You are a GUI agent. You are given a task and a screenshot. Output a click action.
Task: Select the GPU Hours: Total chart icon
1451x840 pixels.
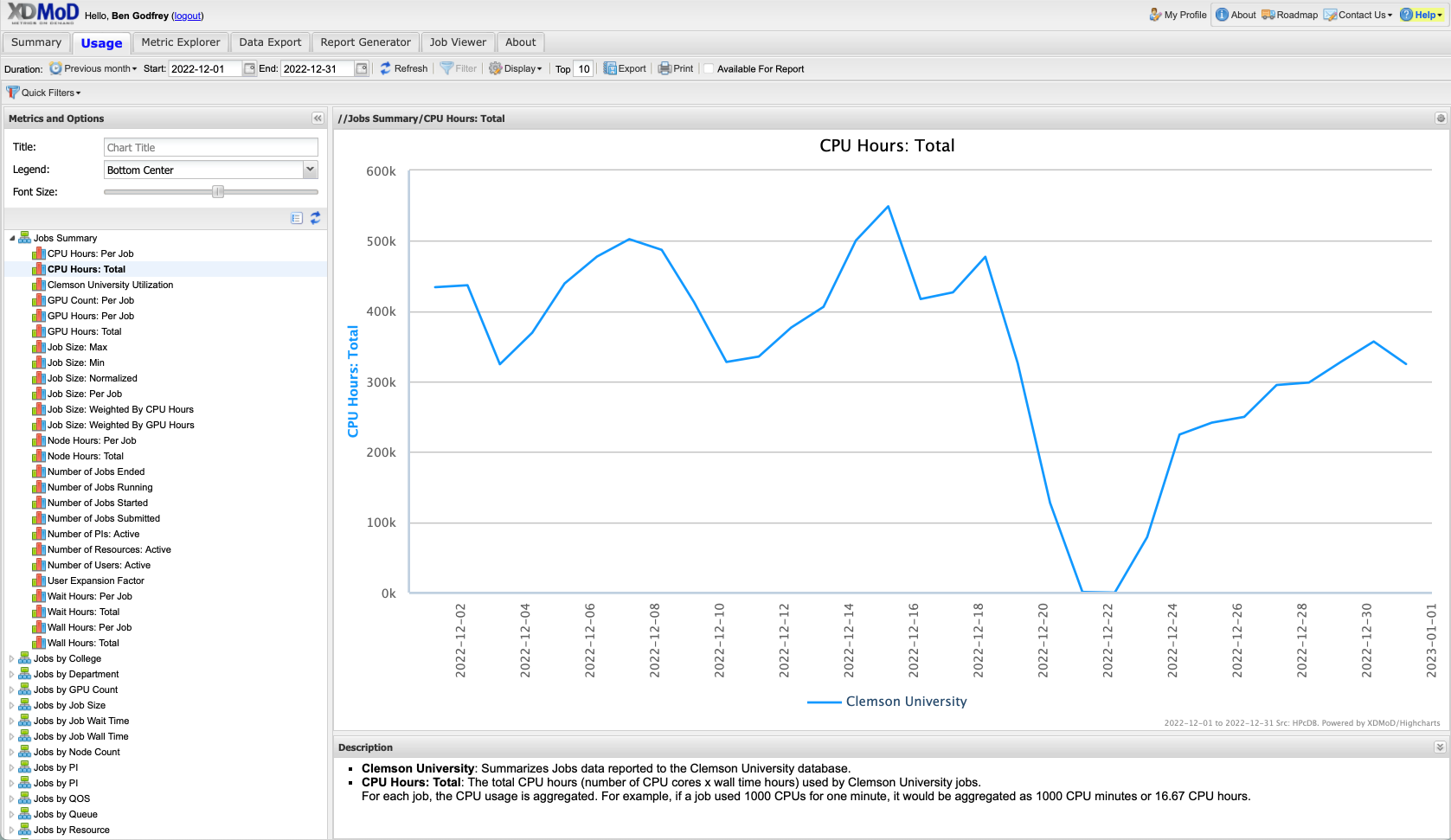(x=38, y=331)
